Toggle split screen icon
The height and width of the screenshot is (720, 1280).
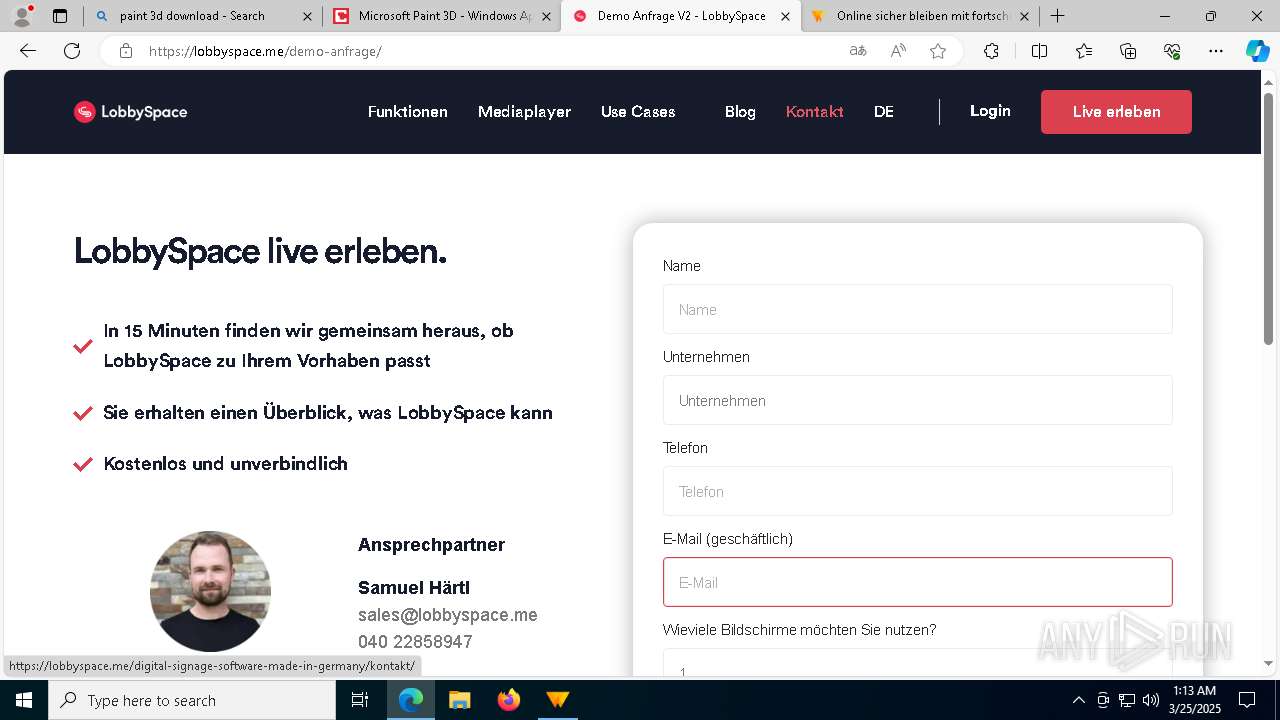click(1039, 51)
